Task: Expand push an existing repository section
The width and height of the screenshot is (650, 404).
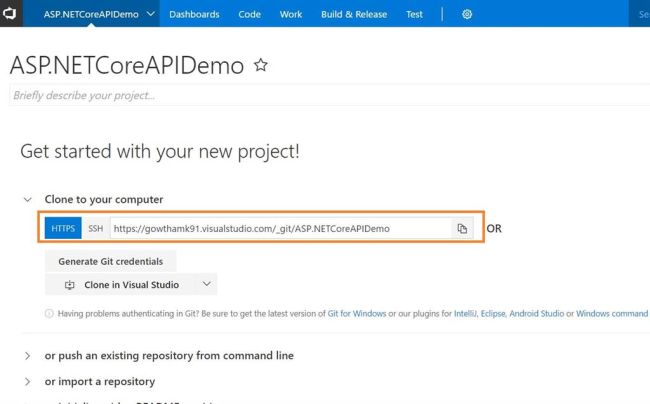Action: coord(28,355)
